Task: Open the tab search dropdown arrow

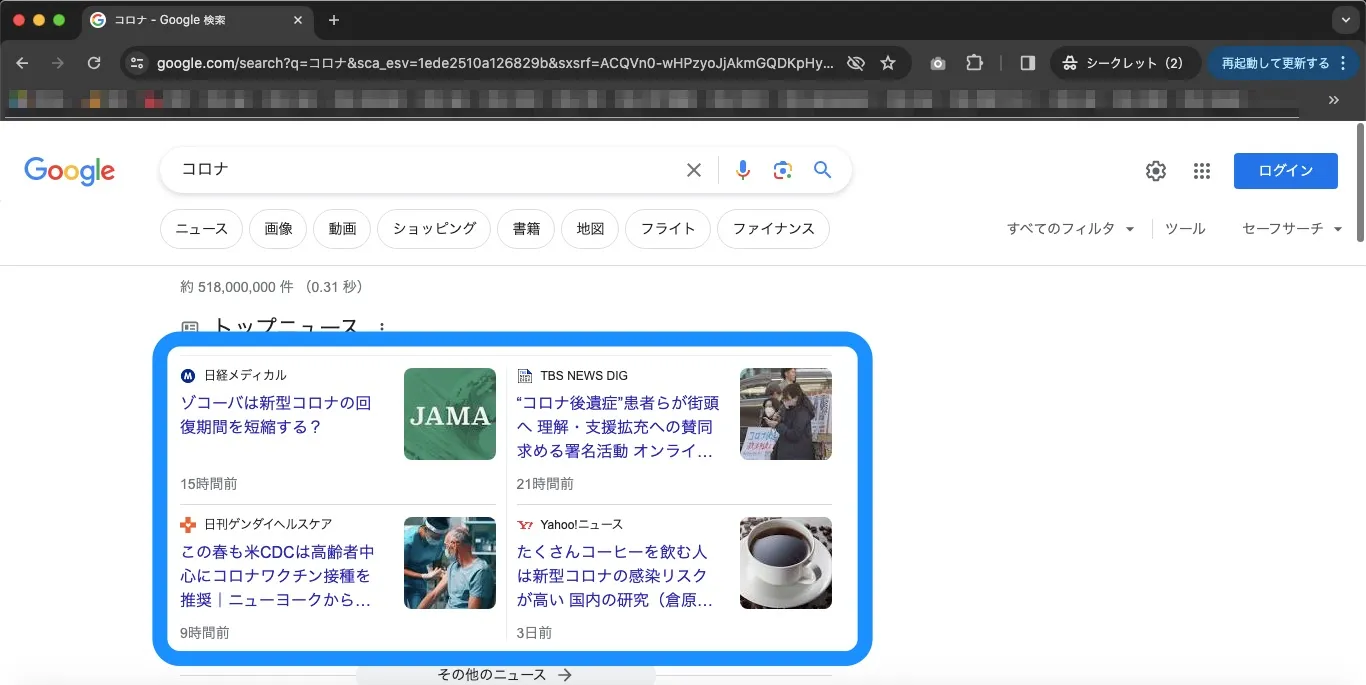Action: point(1345,20)
